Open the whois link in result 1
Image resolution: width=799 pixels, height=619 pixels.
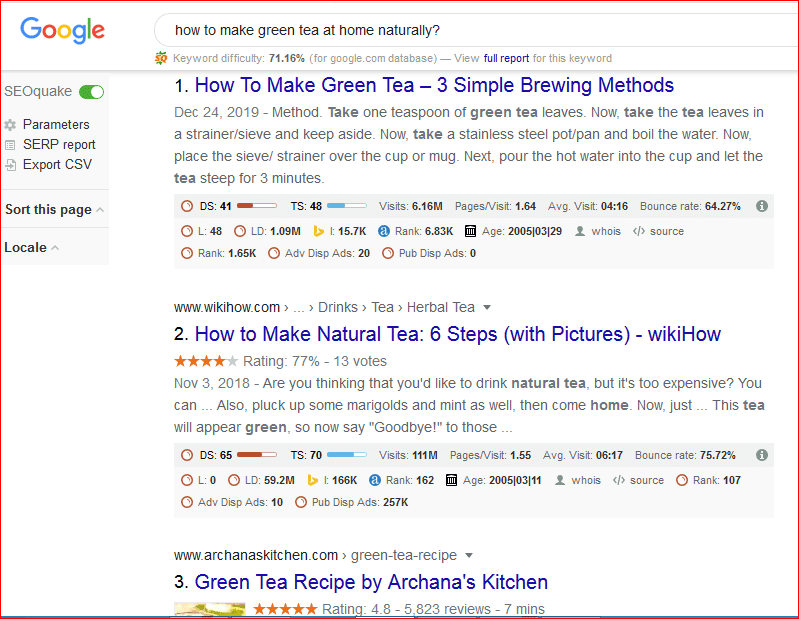(x=606, y=231)
